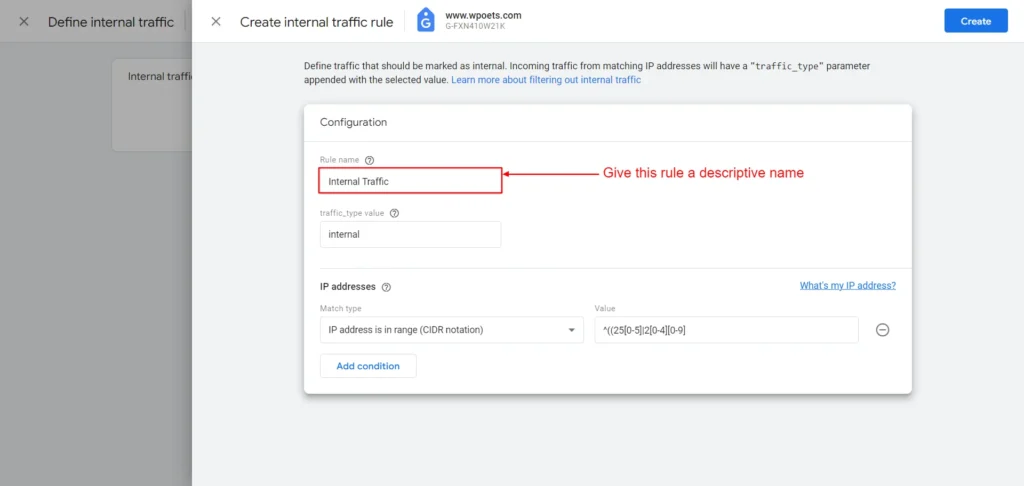Screen dimensions: 1024x486
Task: Open the What's my IP address link
Action: pyautogui.click(x=847, y=286)
